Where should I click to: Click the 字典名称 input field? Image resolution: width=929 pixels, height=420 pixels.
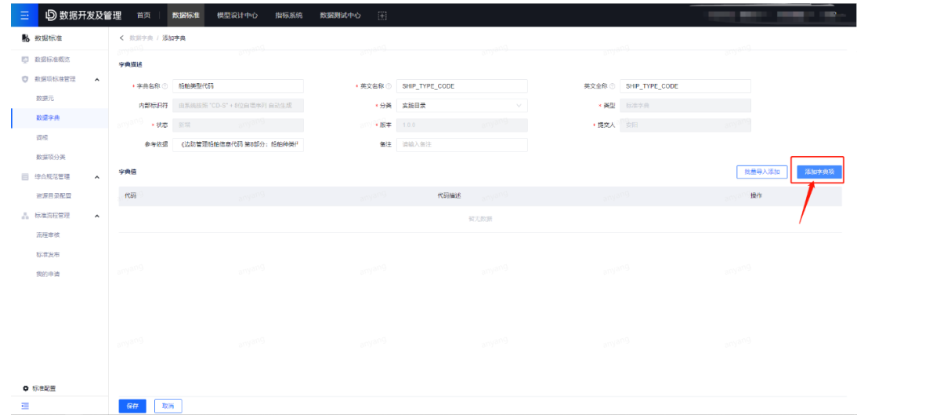click(x=238, y=86)
